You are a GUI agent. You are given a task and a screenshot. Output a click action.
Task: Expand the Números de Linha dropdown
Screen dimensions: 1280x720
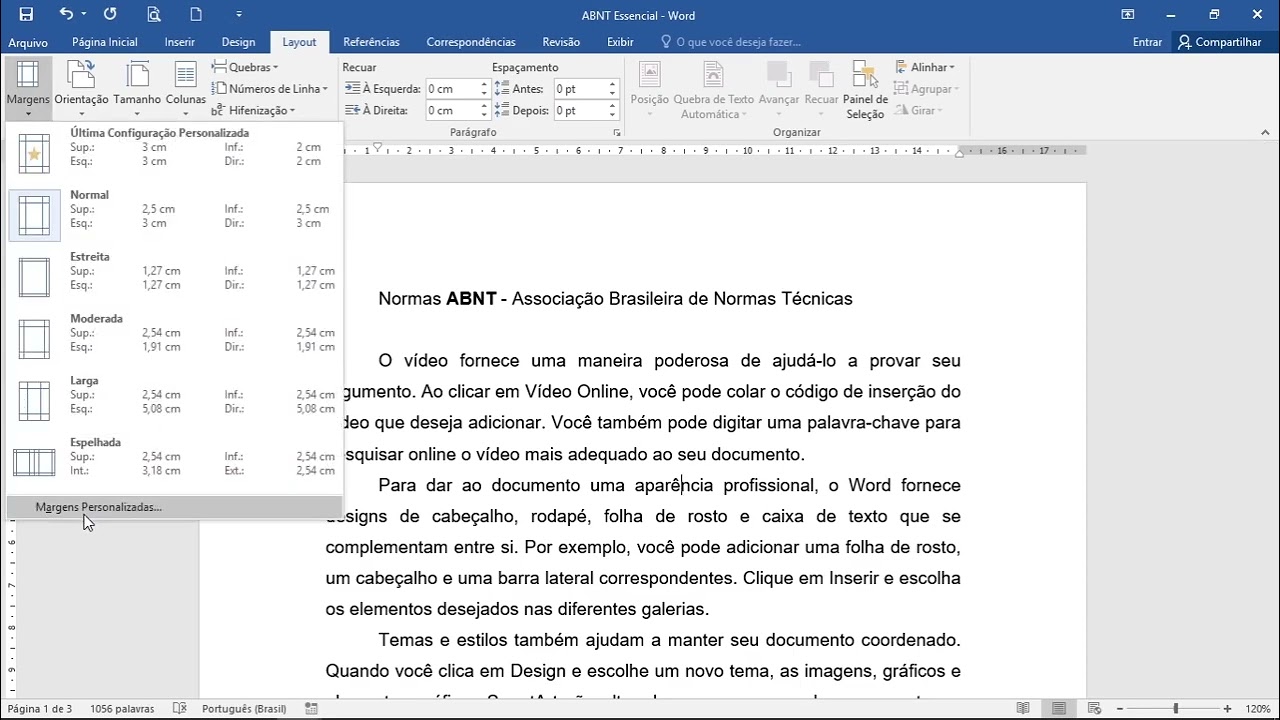click(270, 89)
